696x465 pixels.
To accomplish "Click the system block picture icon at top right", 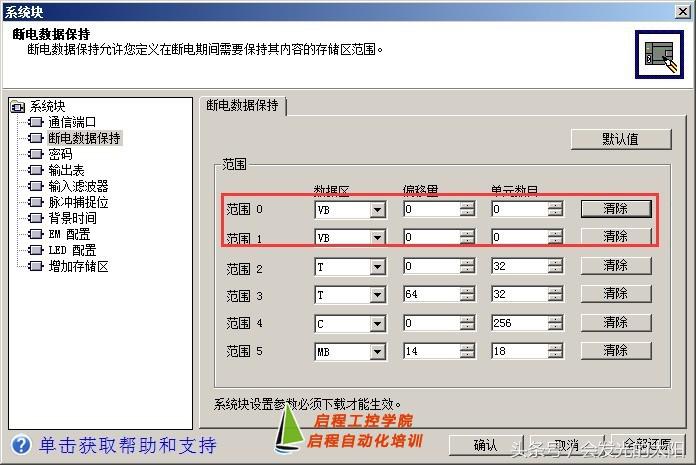I will pos(659,55).
